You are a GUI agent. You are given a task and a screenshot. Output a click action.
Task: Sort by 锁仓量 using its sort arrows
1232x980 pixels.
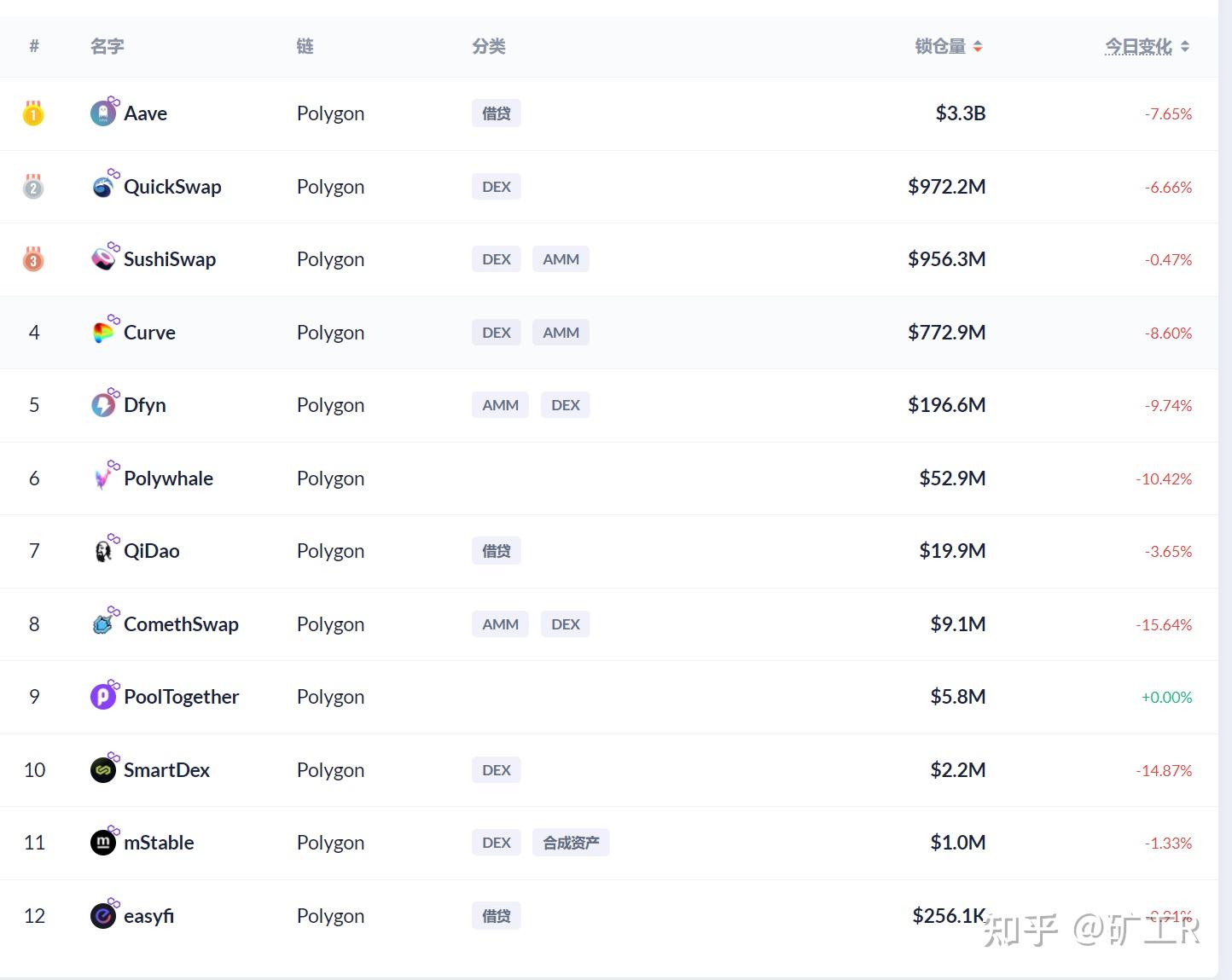(x=978, y=47)
